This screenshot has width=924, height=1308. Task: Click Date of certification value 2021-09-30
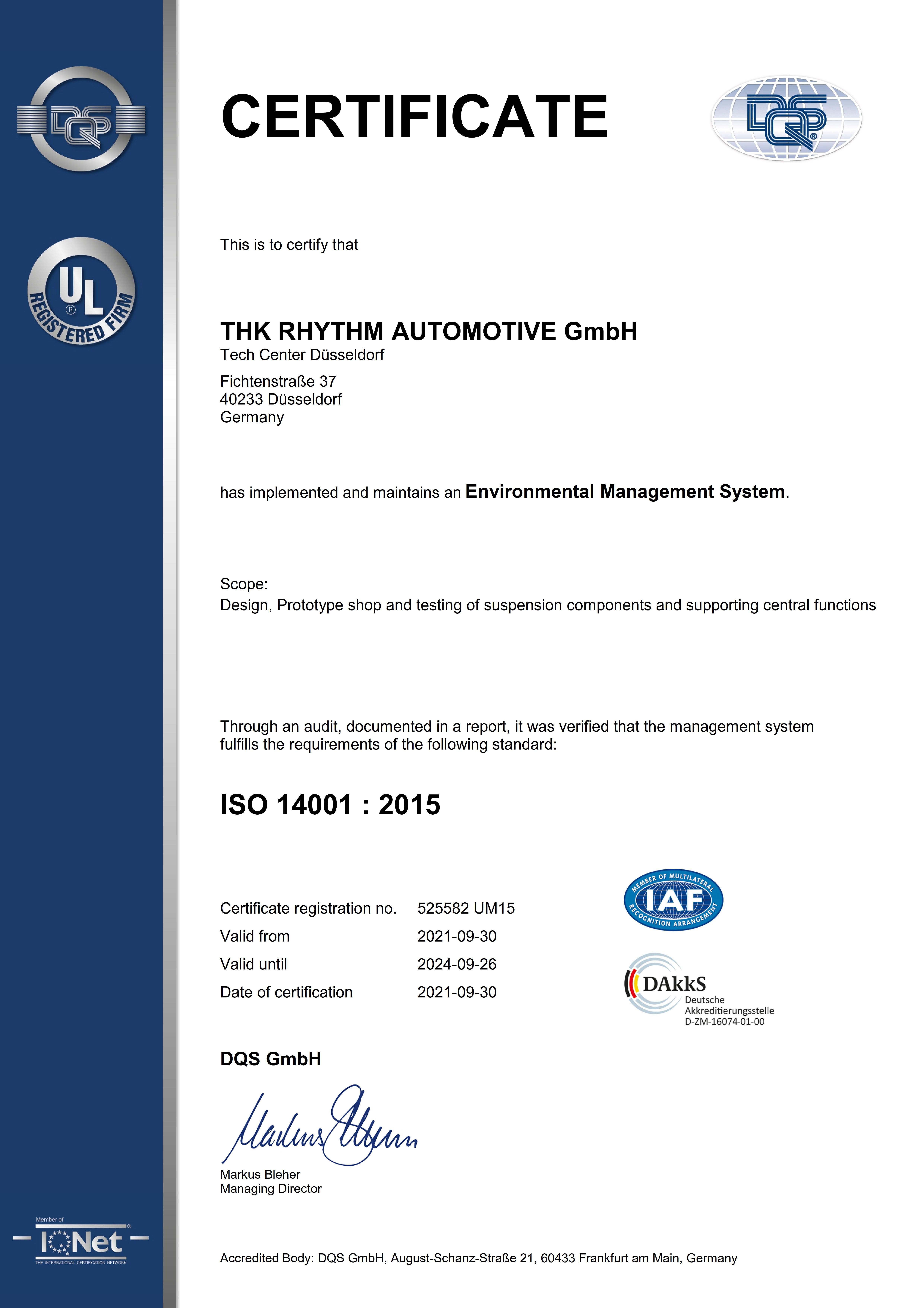457,992
